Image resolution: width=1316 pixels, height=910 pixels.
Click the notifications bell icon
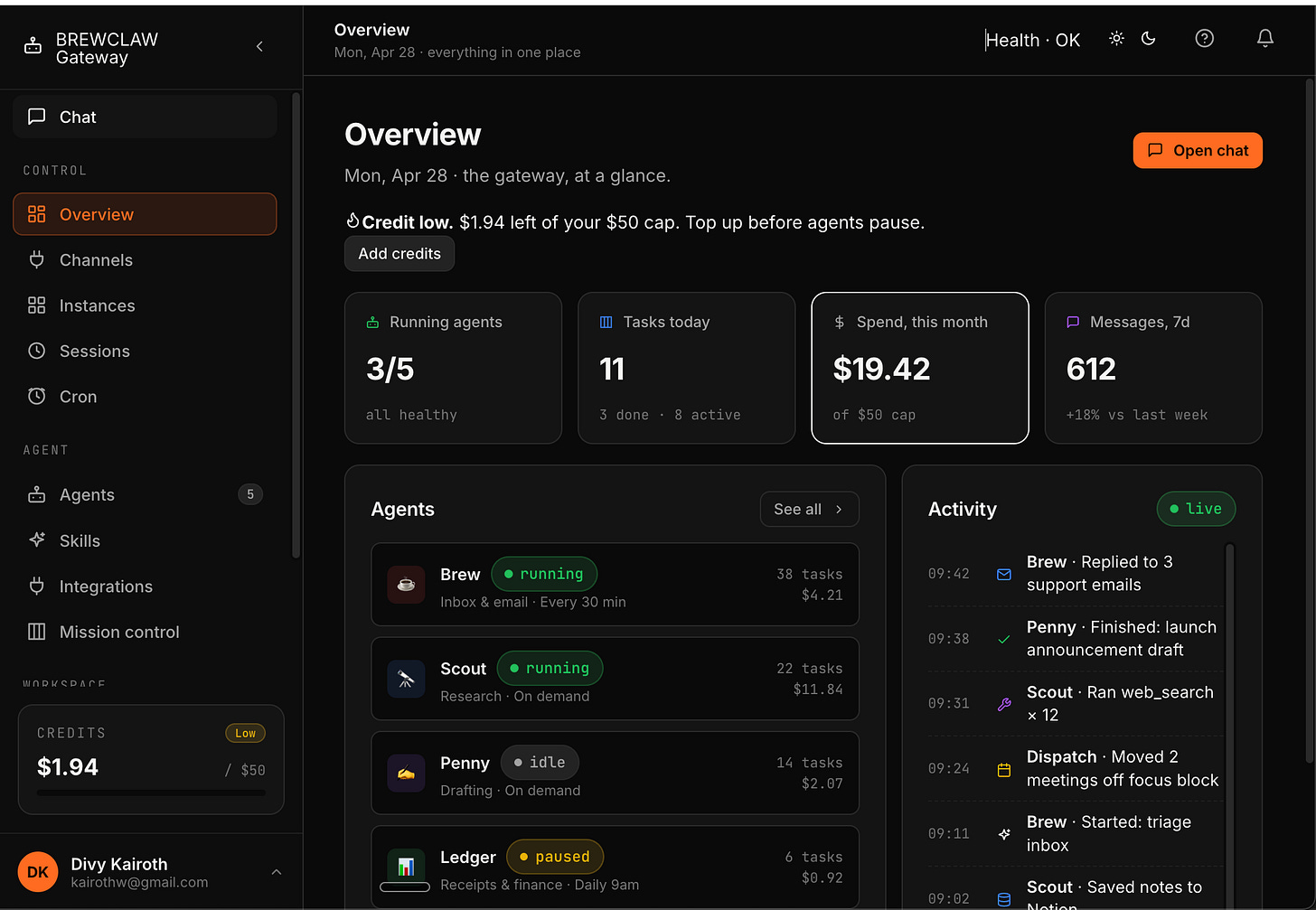(1265, 38)
